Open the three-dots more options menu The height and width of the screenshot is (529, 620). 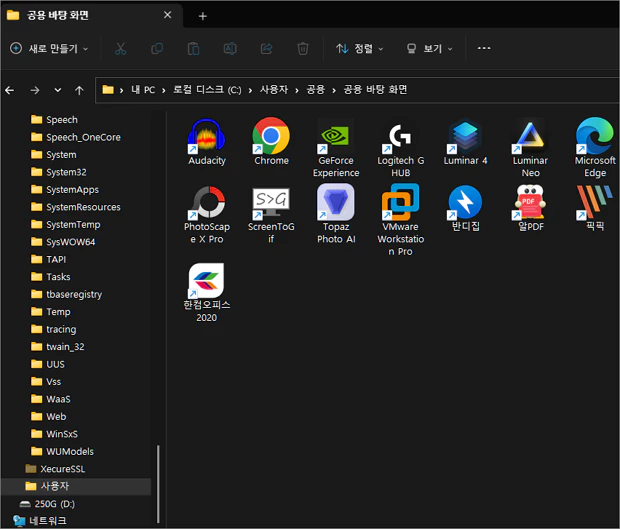484,48
